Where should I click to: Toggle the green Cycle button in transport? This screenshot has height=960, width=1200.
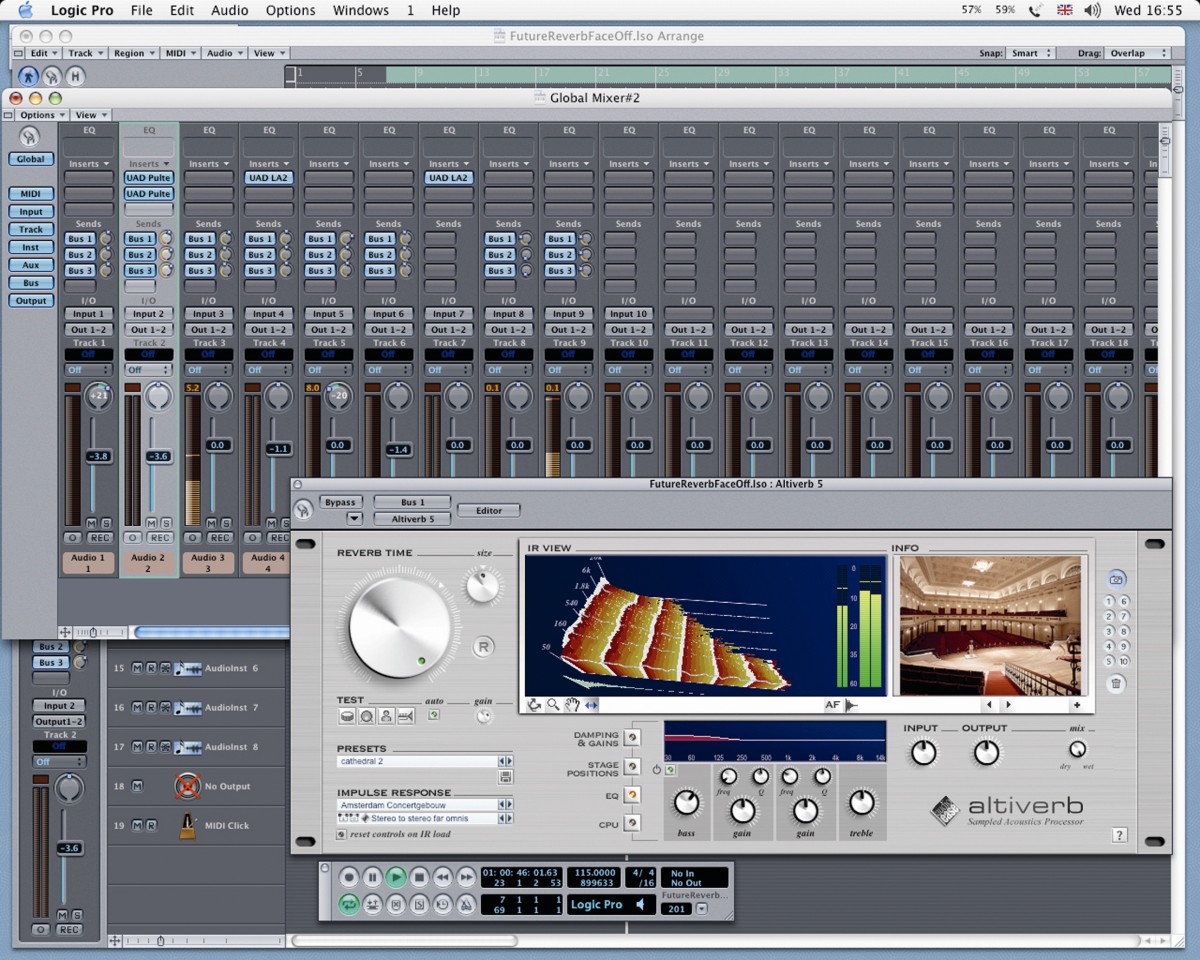point(349,904)
